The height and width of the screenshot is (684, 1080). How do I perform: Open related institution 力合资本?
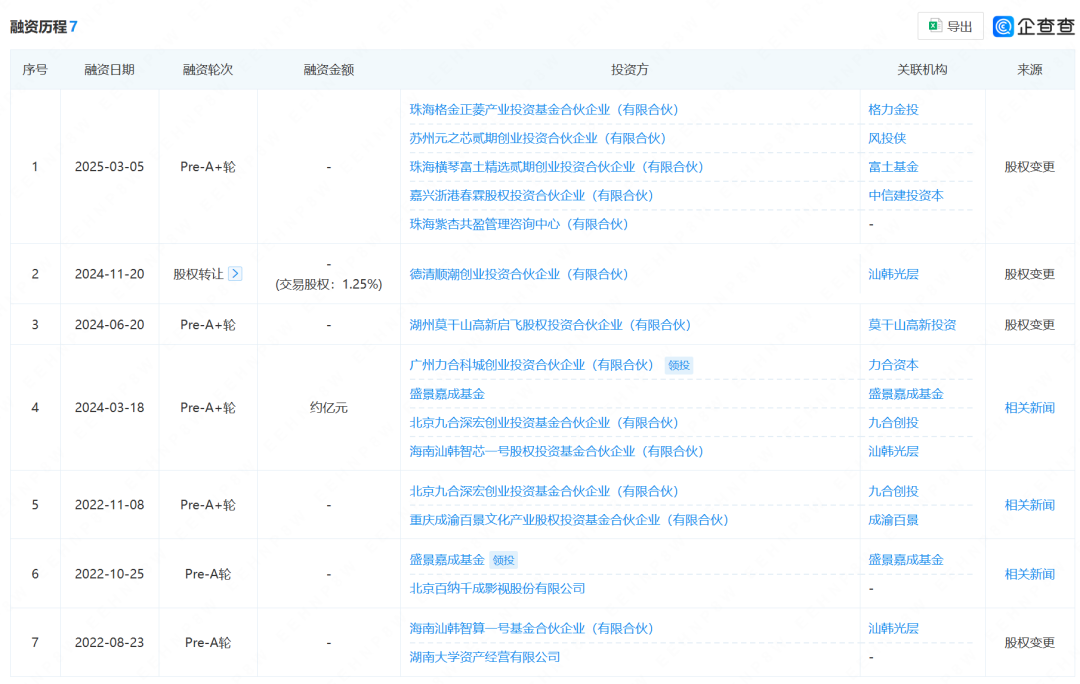(893, 365)
